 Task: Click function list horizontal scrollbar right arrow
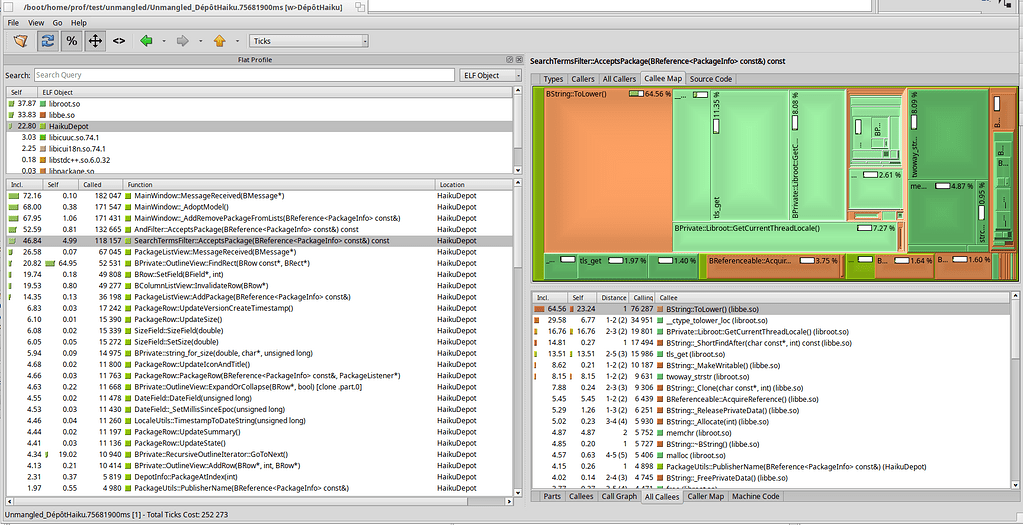point(510,502)
